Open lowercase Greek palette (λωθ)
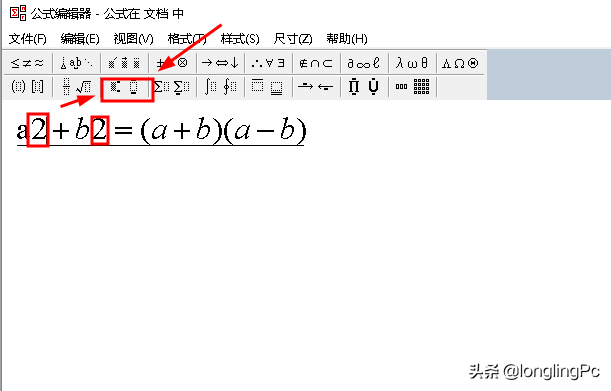 pyautogui.click(x=412, y=63)
